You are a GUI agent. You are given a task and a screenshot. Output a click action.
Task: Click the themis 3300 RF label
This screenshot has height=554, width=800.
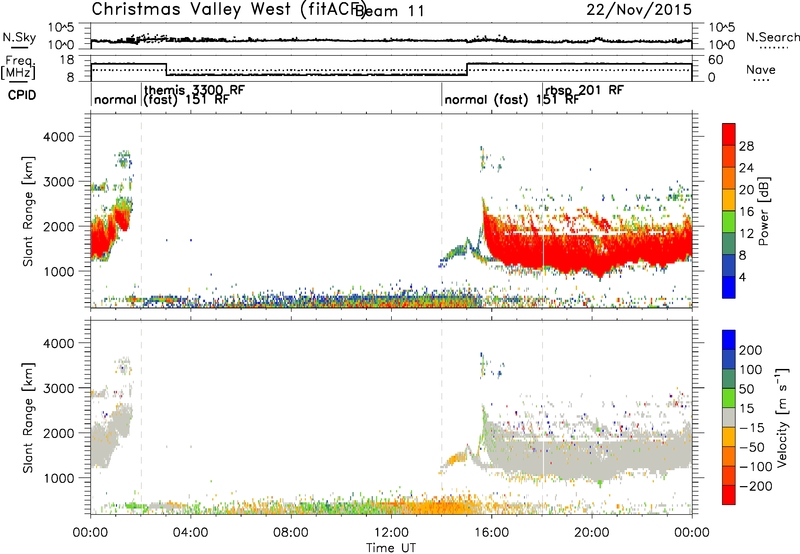[194, 90]
